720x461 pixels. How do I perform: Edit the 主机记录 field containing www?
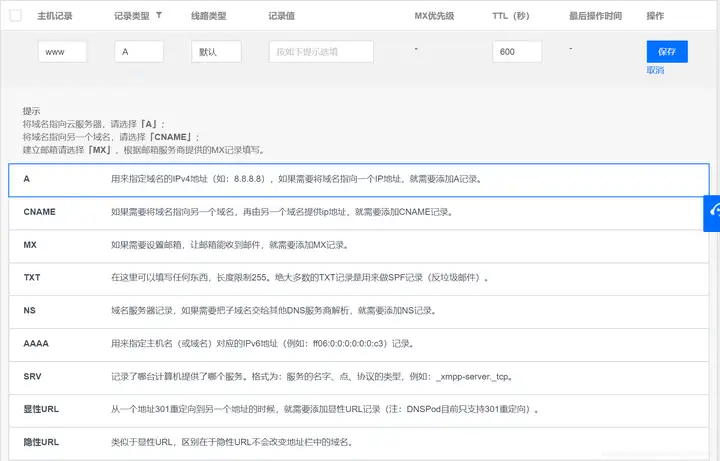point(62,52)
